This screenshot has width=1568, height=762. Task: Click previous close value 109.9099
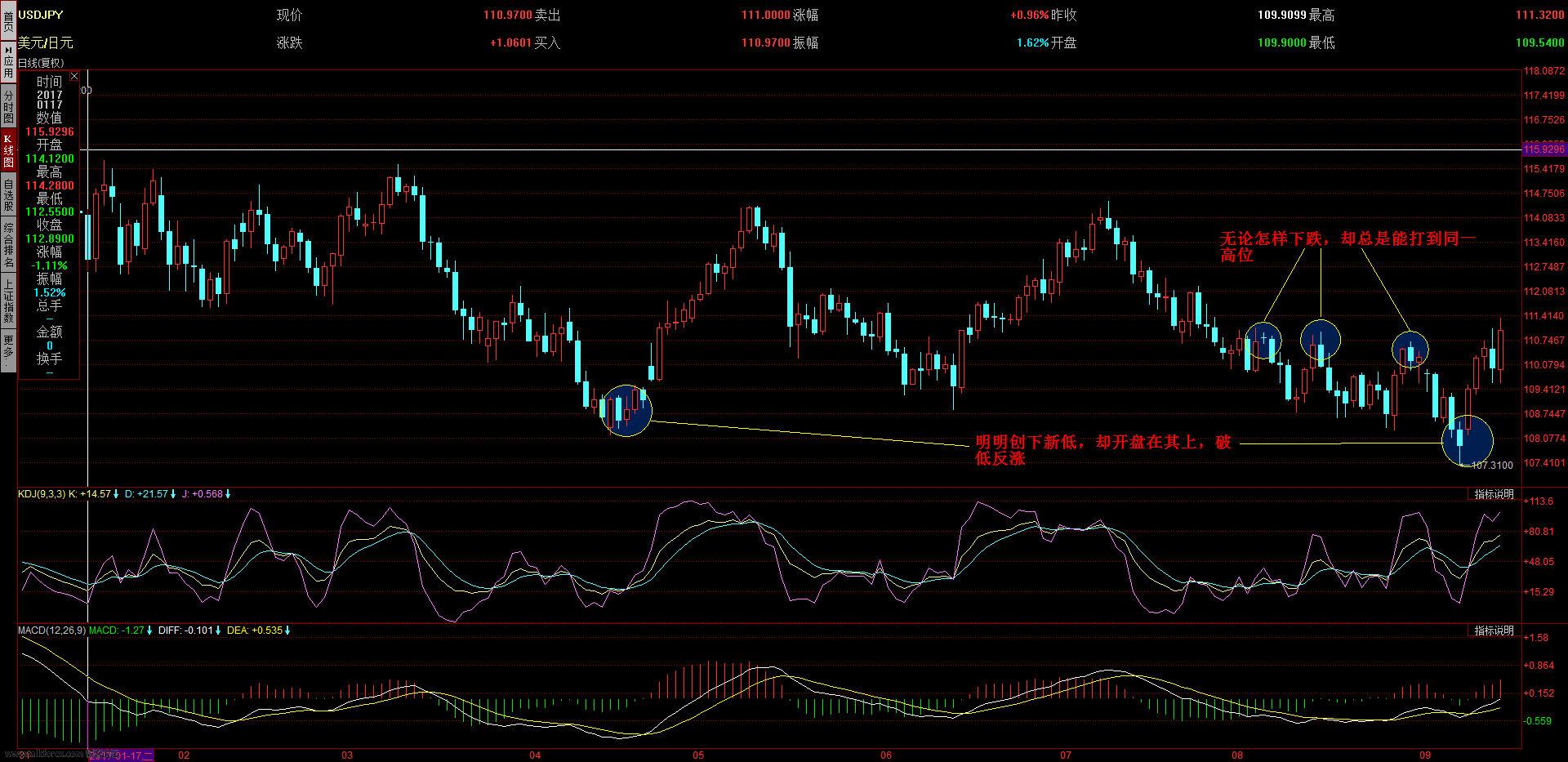click(1282, 15)
